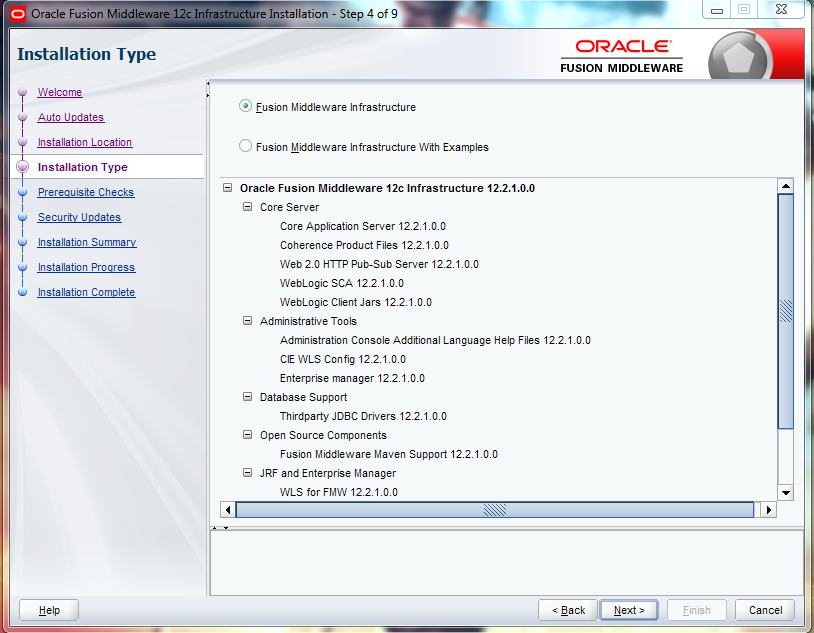The height and width of the screenshot is (633, 814).
Task: Go to Installation Summary step
Action: click(x=87, y=242)
